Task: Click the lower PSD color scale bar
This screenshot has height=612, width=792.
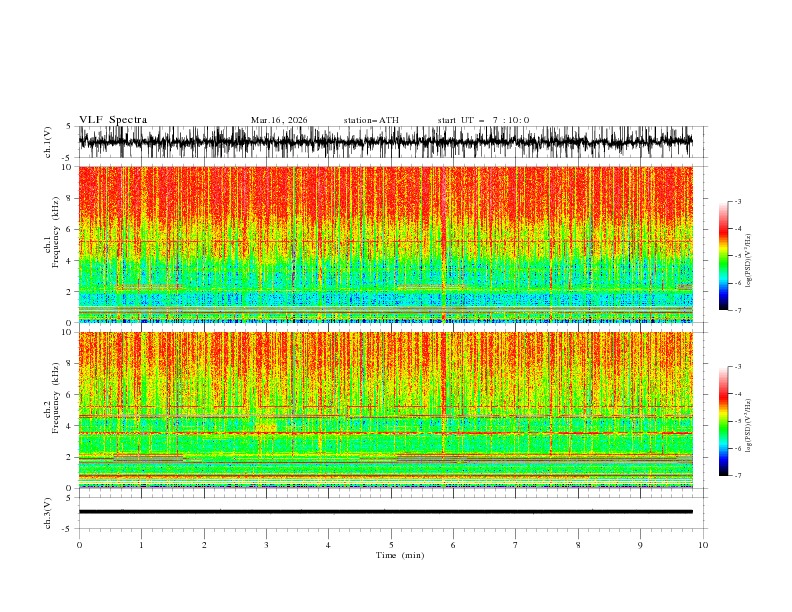Action: point(723,421)
